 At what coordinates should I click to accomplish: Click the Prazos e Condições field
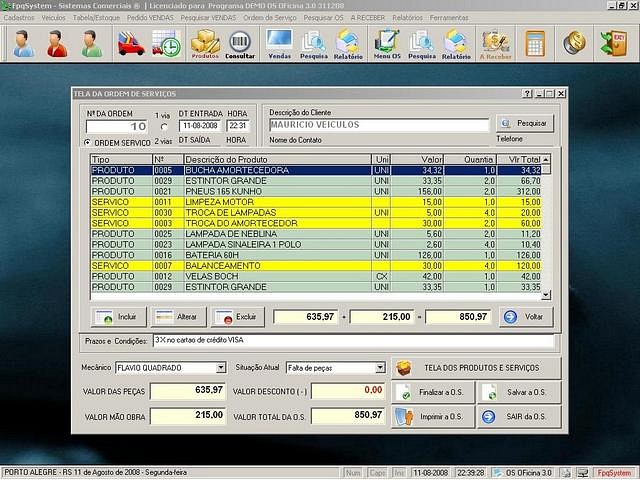tap(353, 340)
